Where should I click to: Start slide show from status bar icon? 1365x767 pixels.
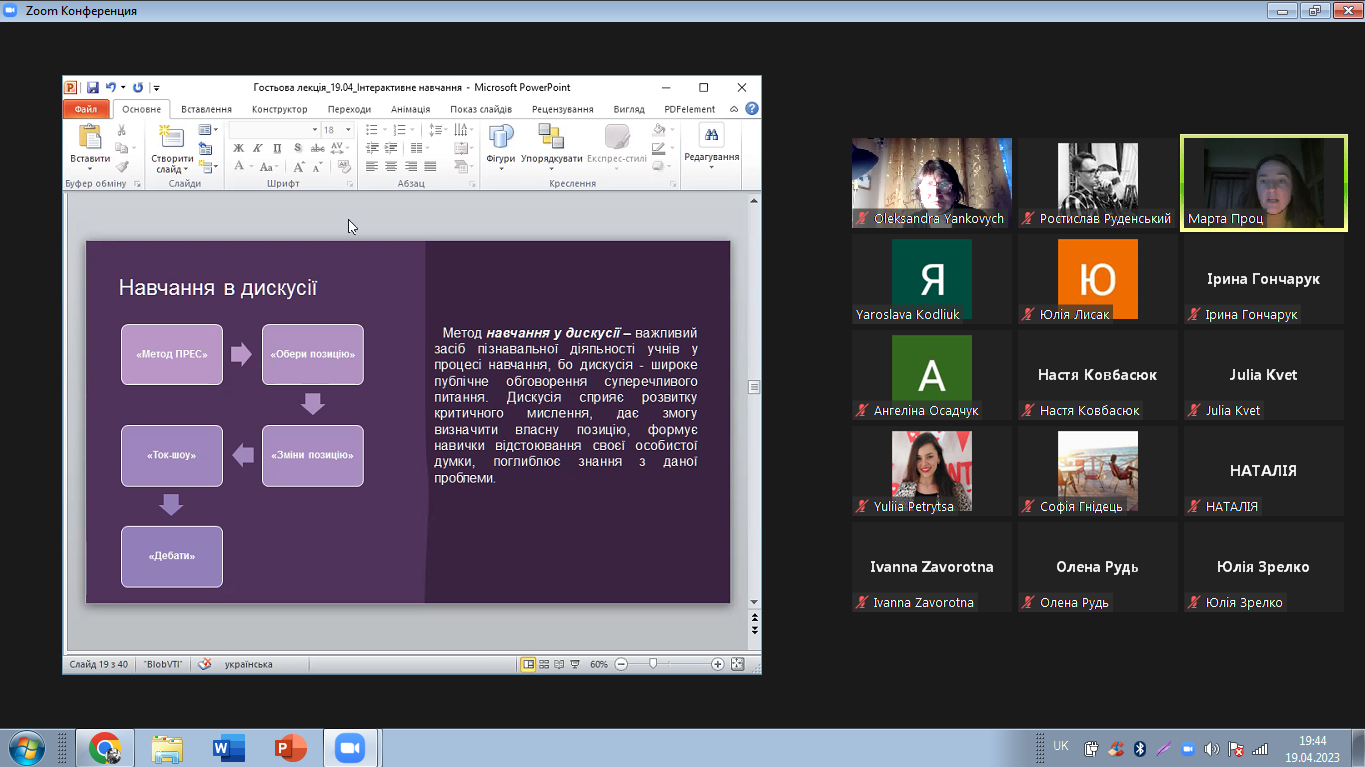[575, 664]
